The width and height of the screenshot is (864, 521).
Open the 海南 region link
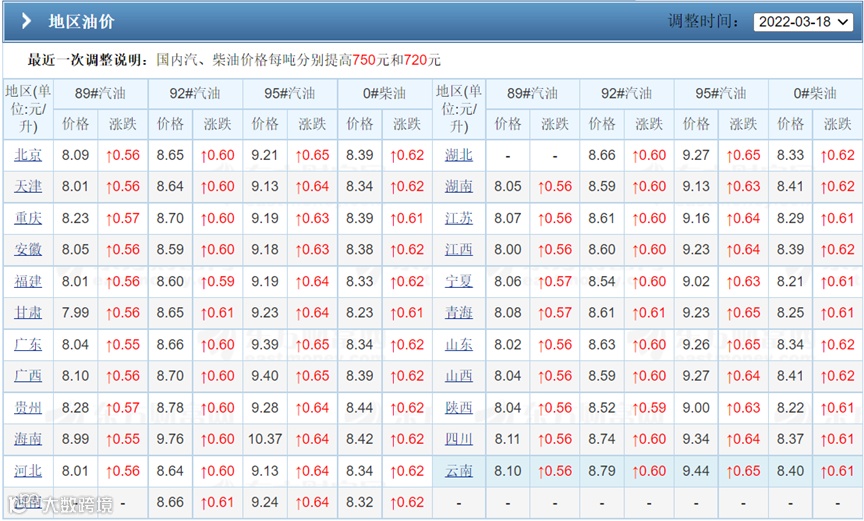28,439
